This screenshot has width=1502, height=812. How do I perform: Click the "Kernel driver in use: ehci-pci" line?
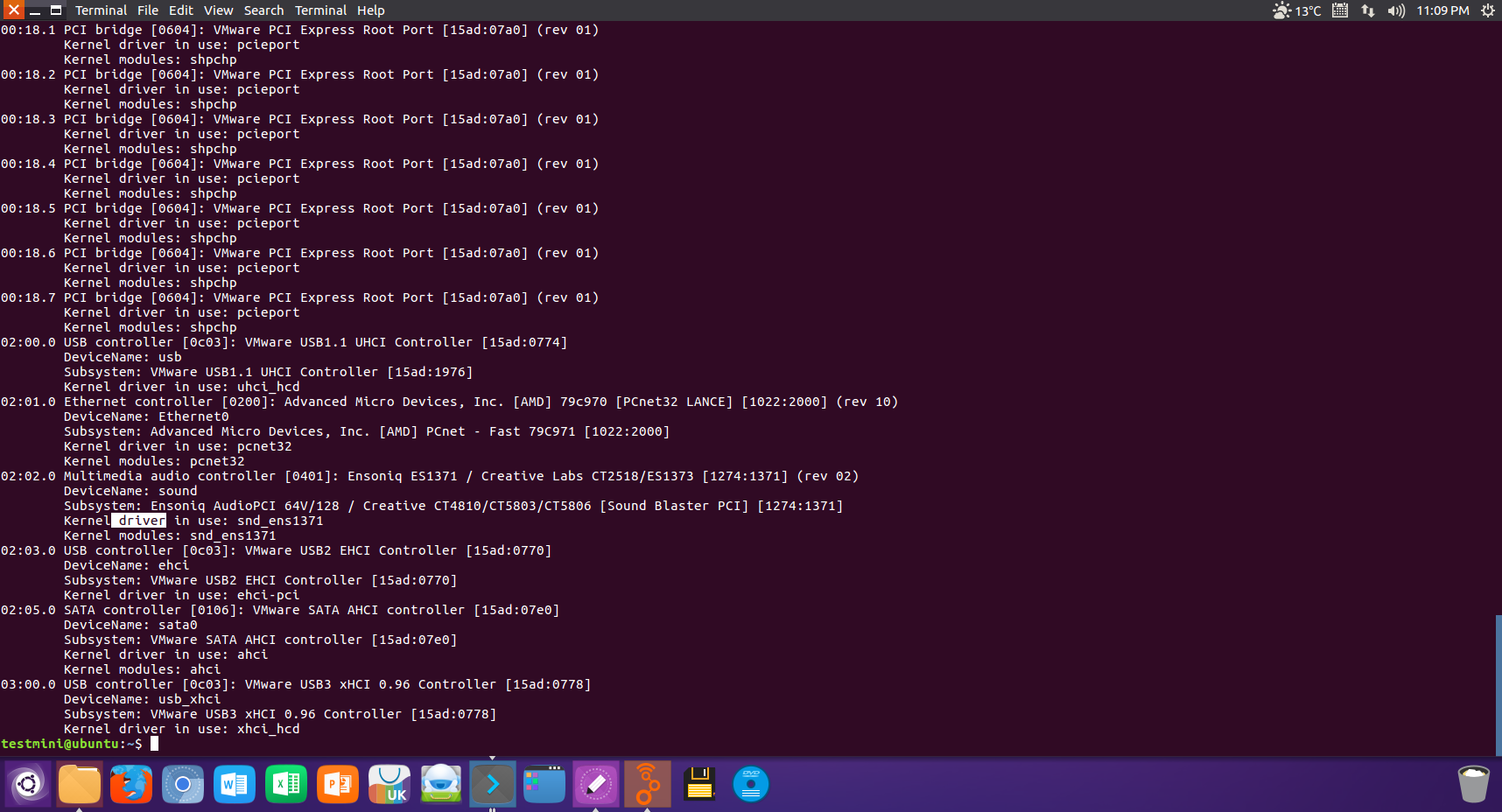(182, 595)
